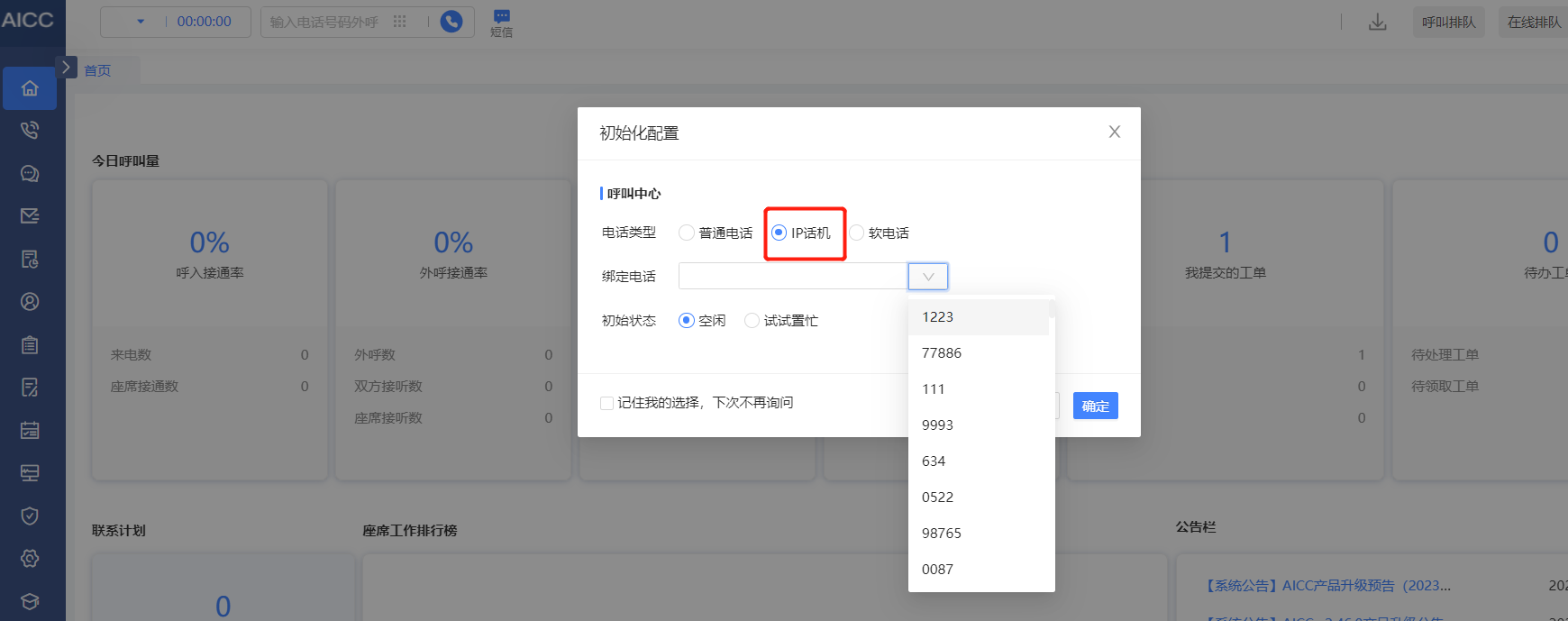
Task: Click 待领取工单 row
Action: pyautogui.click(x=1445, y=387)
